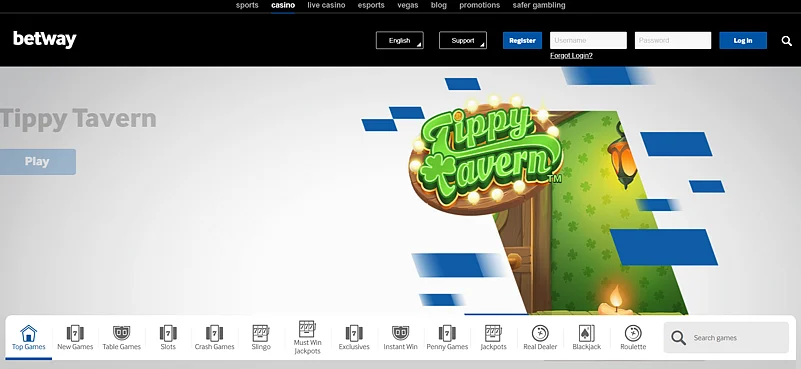The image size is (801, 369).
Task: Select the New Games category icon
Action: (75, 333)
